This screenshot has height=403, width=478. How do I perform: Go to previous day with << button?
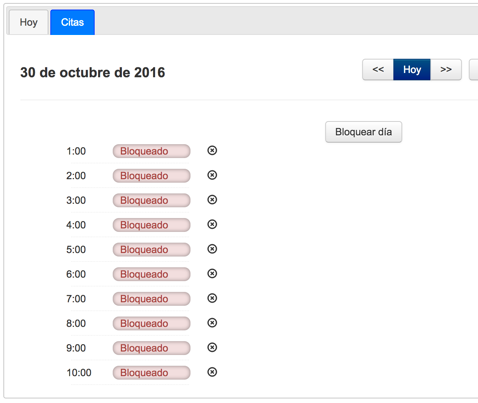tap(378, 70)
